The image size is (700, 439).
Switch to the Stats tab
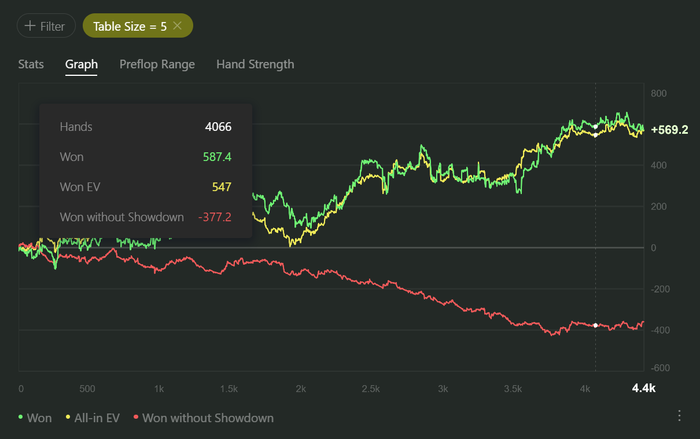pos(31,64)
